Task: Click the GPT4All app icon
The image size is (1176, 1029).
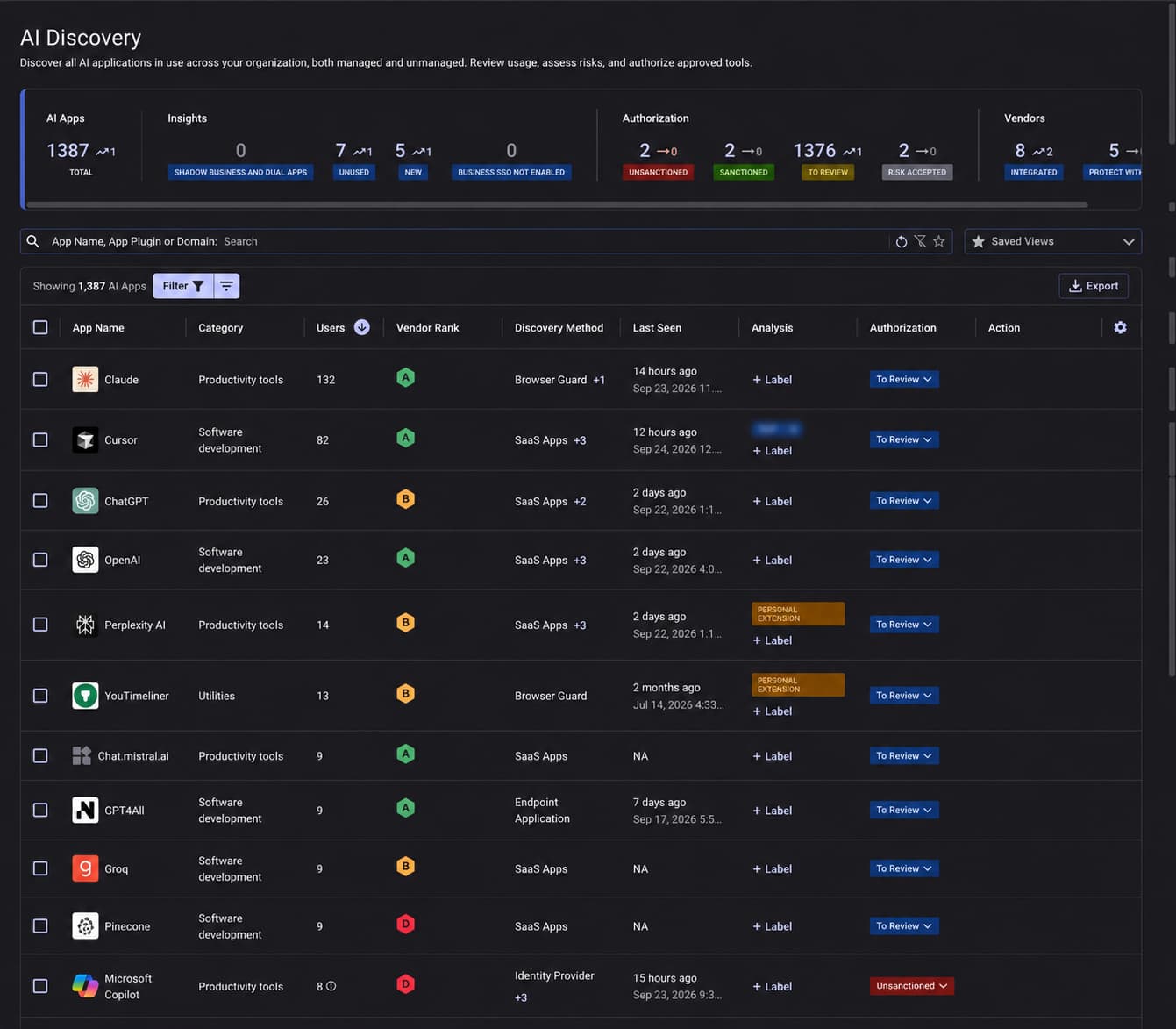Action: (85, 810)
